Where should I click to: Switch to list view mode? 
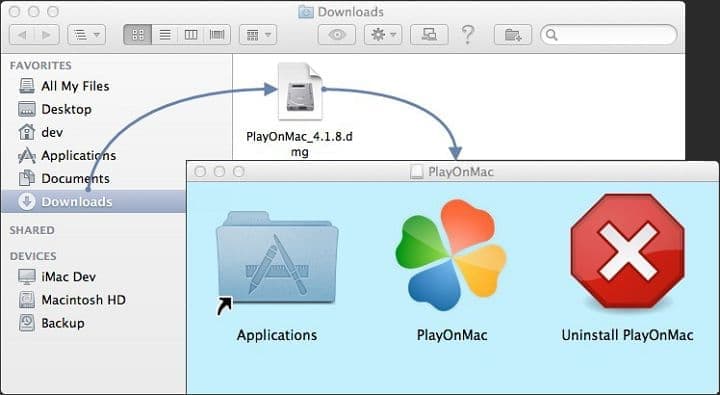165,35
